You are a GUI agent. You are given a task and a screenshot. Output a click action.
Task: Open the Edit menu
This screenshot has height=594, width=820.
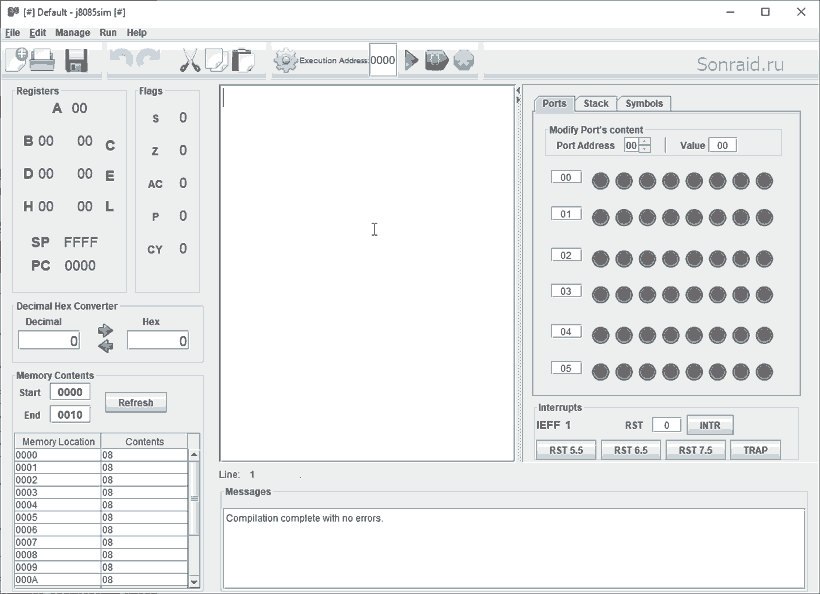(x=38, y=32)
